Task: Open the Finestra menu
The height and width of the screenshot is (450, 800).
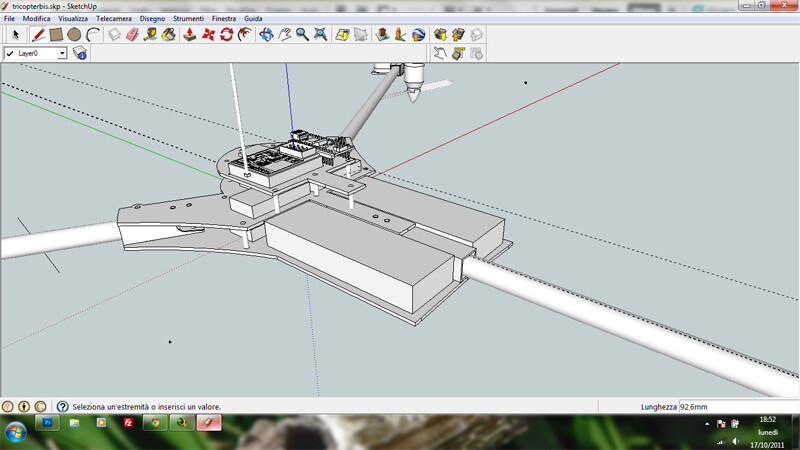Action: 224,19
